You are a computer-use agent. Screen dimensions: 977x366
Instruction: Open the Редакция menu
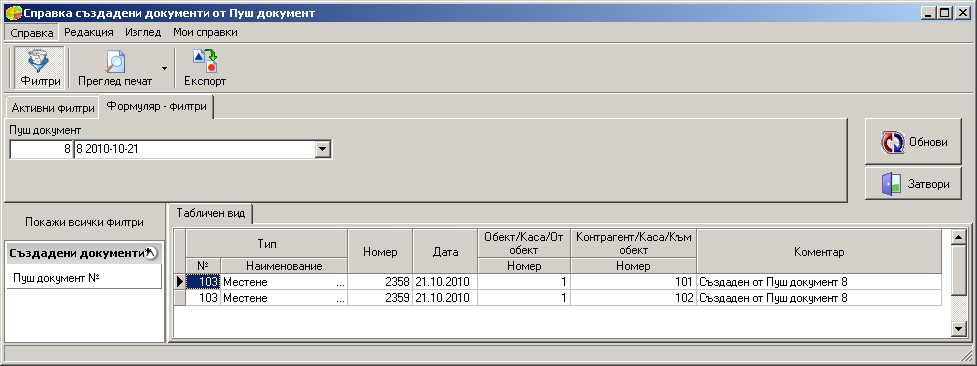88,32
